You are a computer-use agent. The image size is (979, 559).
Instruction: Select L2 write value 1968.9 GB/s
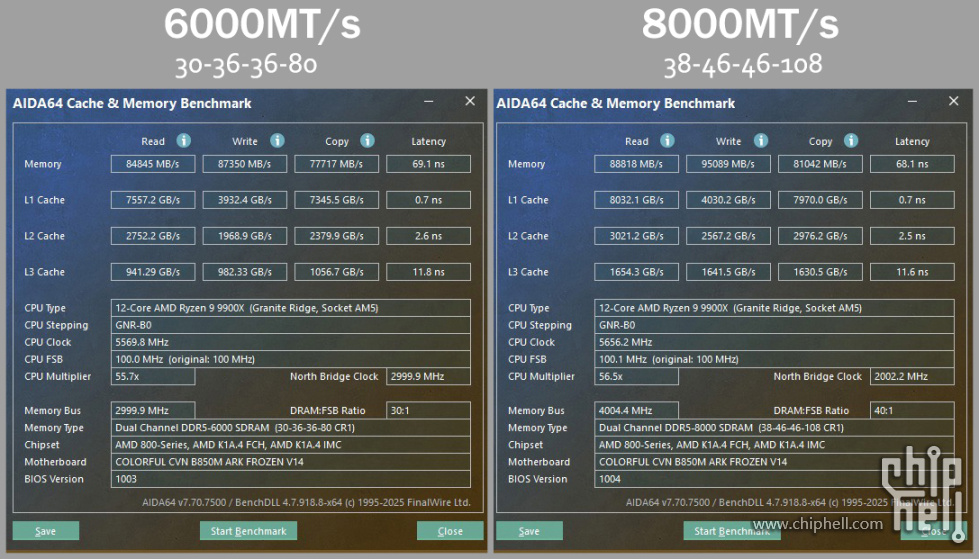click(x=245, y=236)
